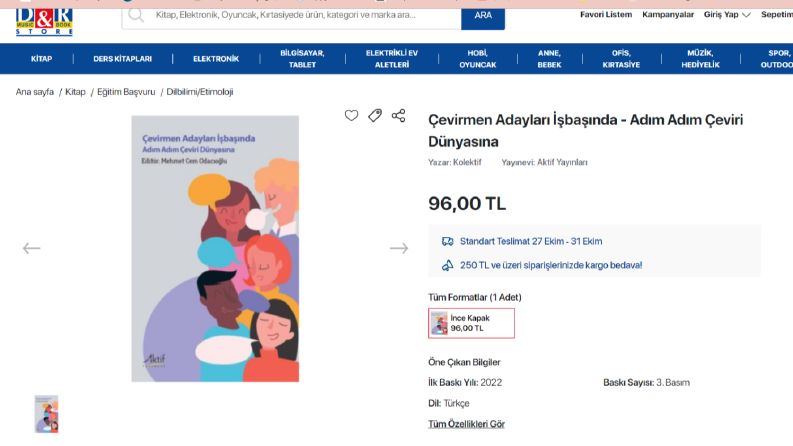Open the BİLGİSAYAR, TABLET menu
The image size is (793, 446).
click(302, 59)
